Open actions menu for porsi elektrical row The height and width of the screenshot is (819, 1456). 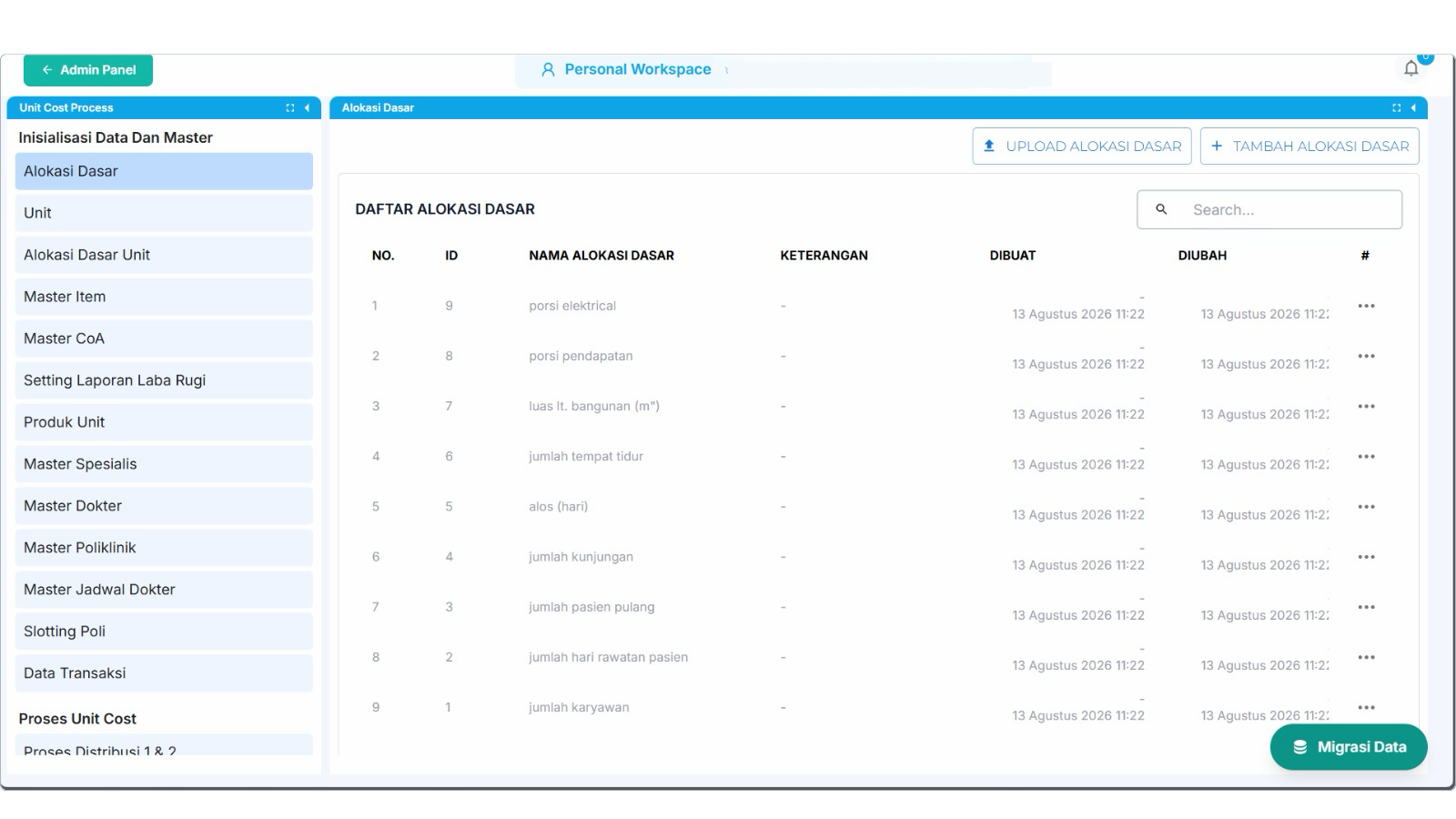point(1366,306)
